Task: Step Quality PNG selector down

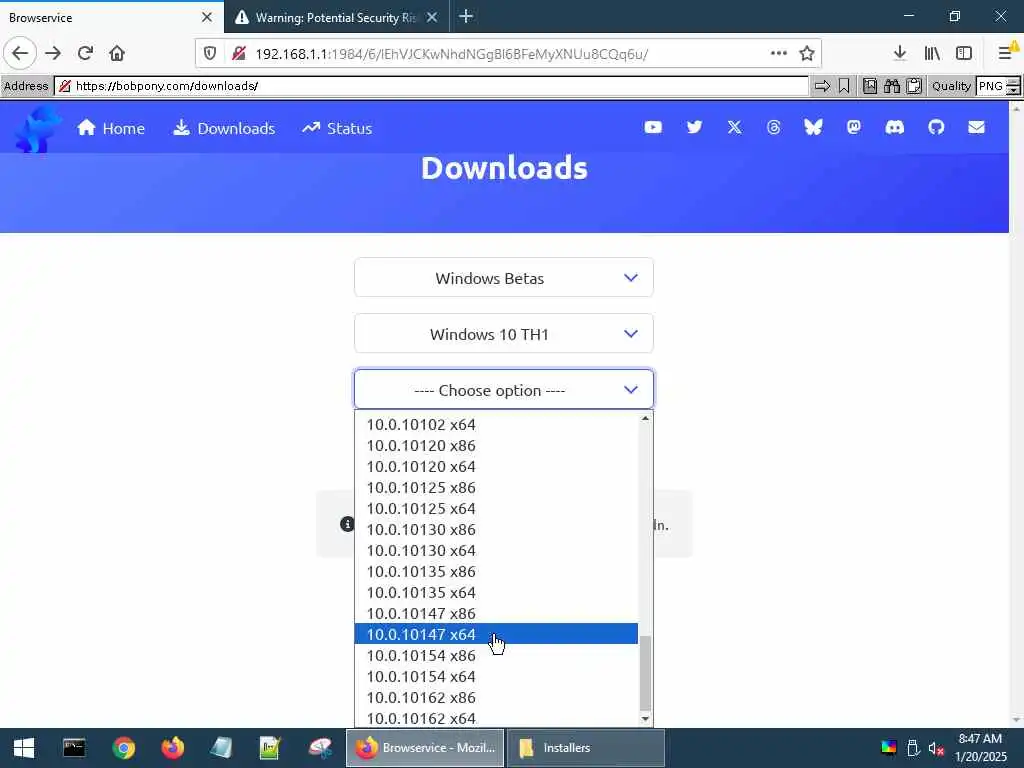Action: tap(1014, 91)
